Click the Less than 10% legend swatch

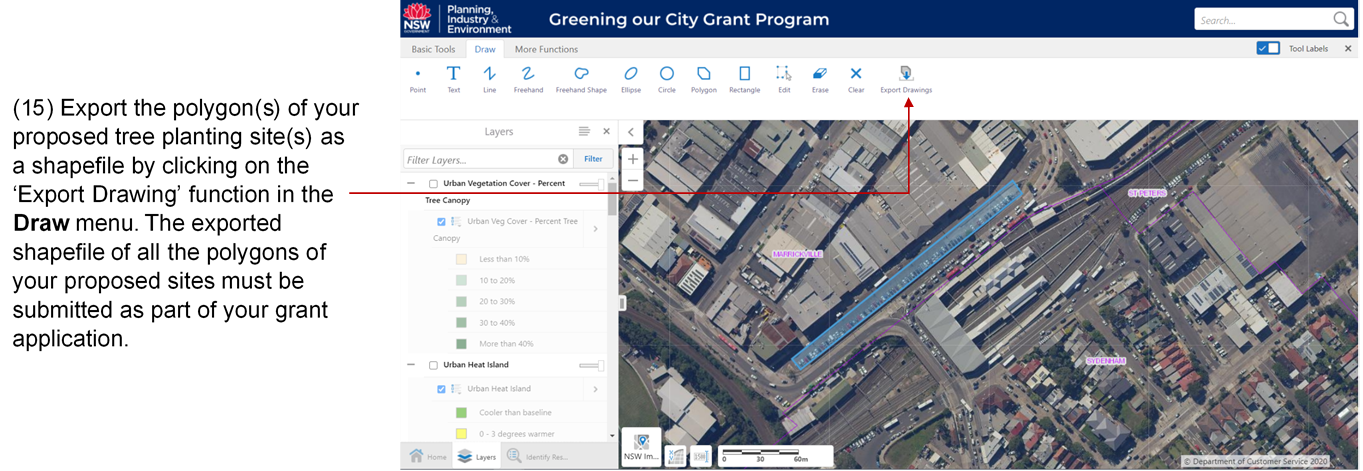coord(461,259)
